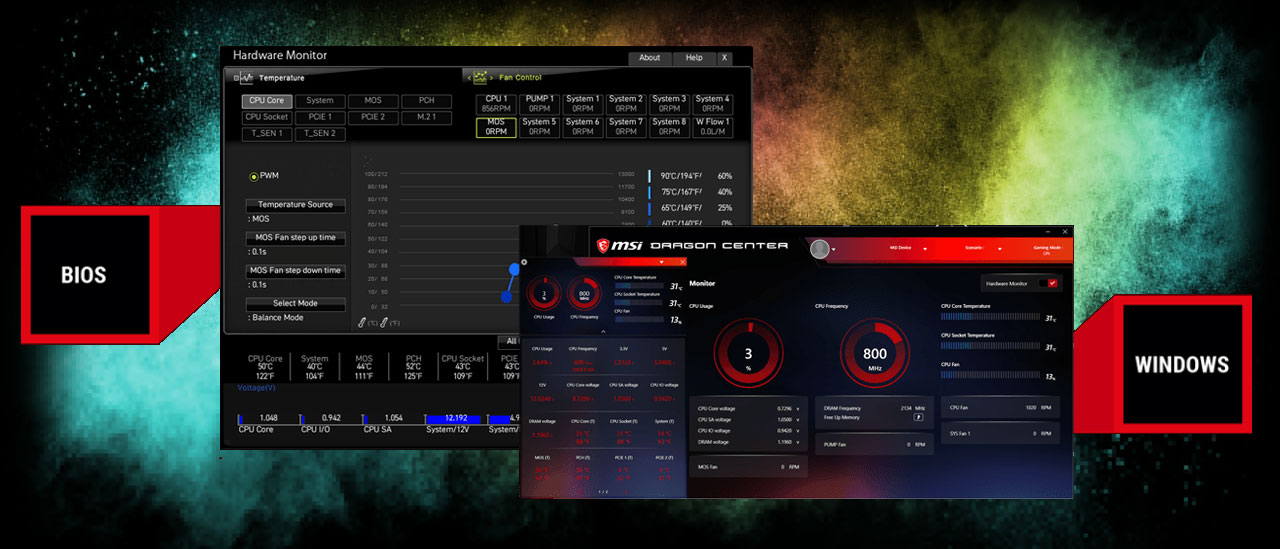Select the T_SEN 1 sensor button
The height and width of the screenshot is (549, 1280).
[266, 133]
